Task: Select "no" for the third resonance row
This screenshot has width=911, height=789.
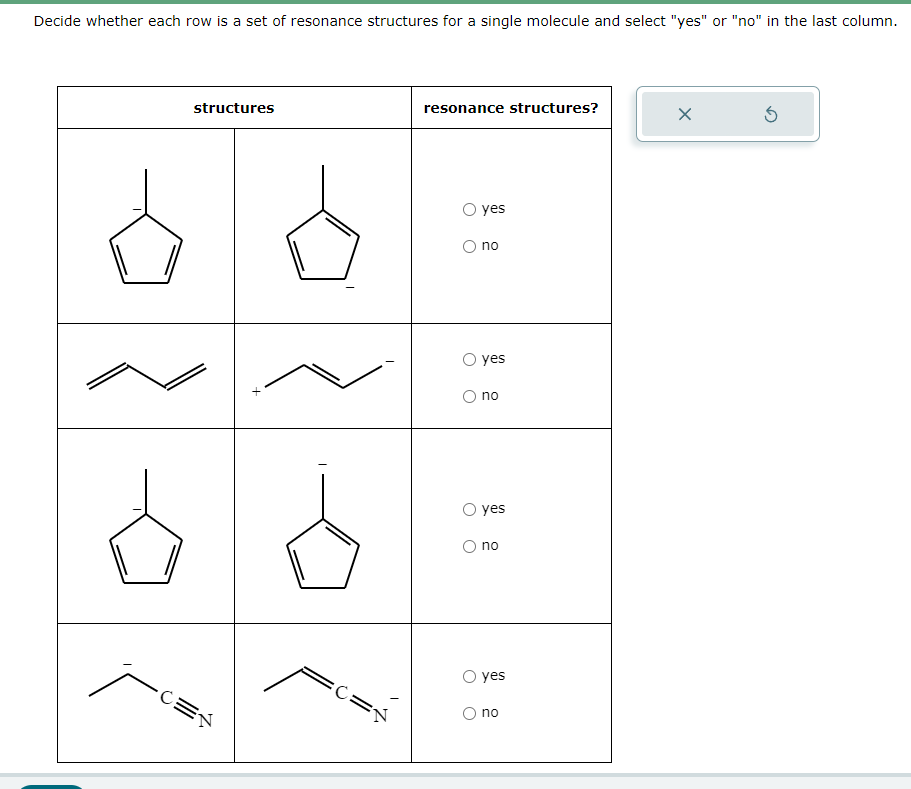Action: 468,545
